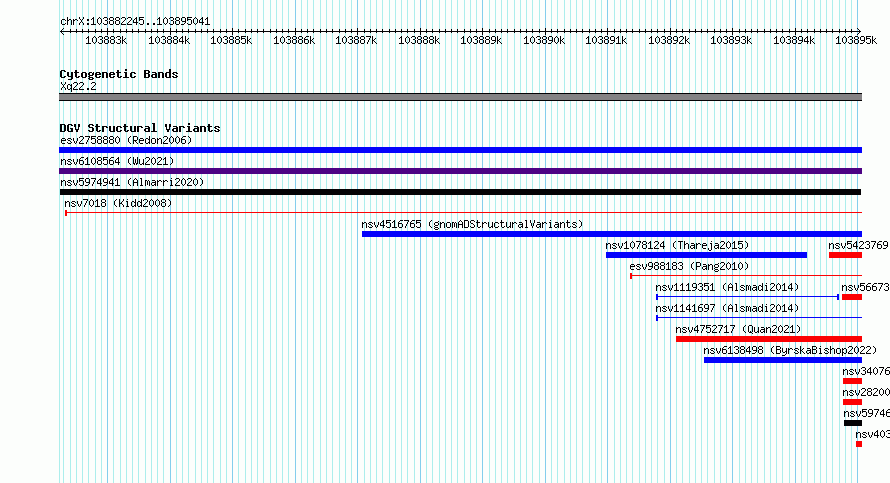Select the small black bar under nsv59746
Viewport: 890px width, 483px height.
pos(853,423)
